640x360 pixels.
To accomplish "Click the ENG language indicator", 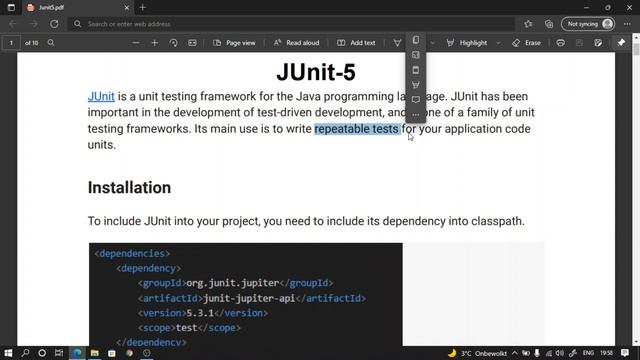I will pos(588,353).
